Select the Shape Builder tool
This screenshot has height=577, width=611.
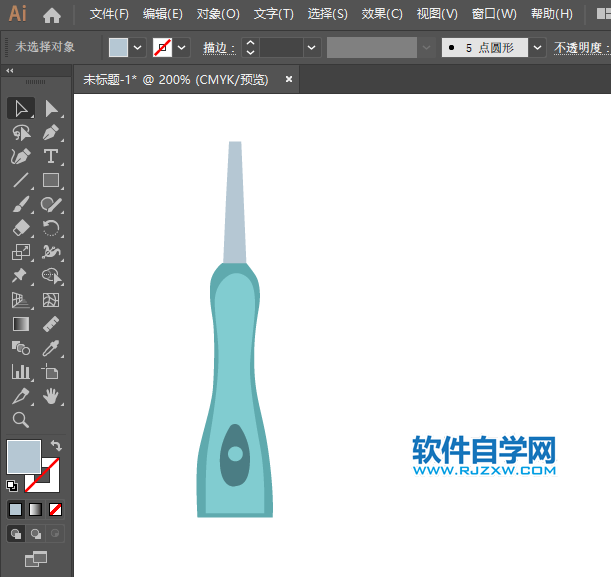51,276
